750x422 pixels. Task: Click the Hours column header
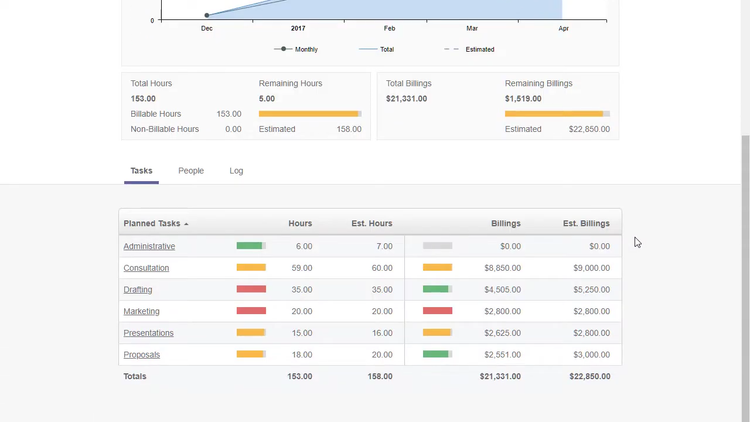pyautogui.click(x=300, y=223)
